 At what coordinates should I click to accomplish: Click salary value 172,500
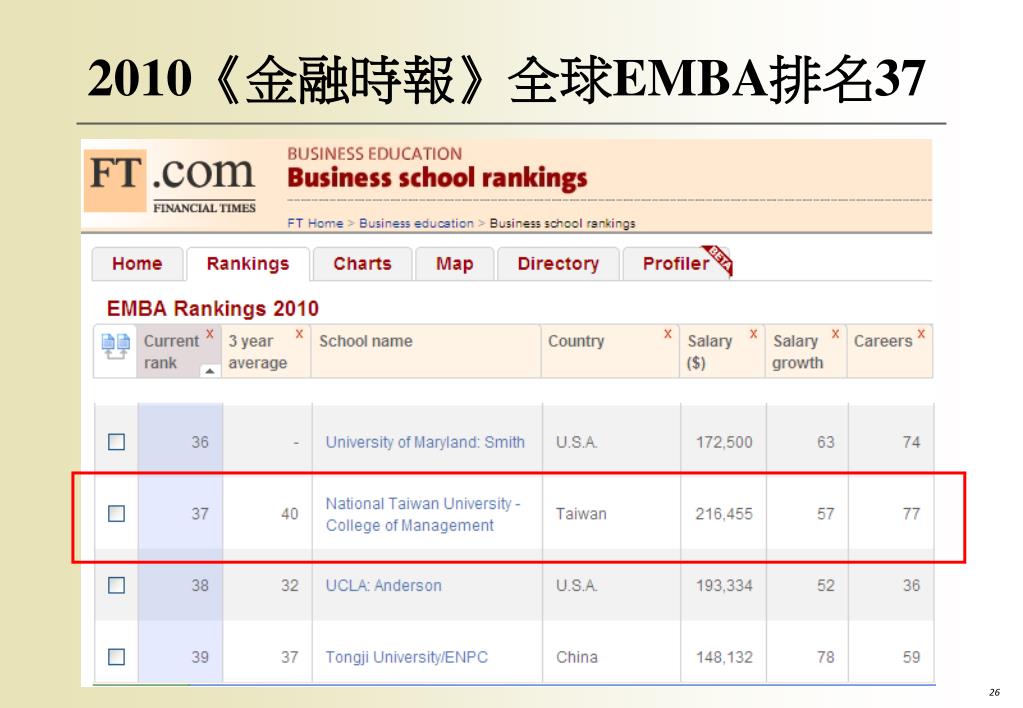click(x=724, y=442)
